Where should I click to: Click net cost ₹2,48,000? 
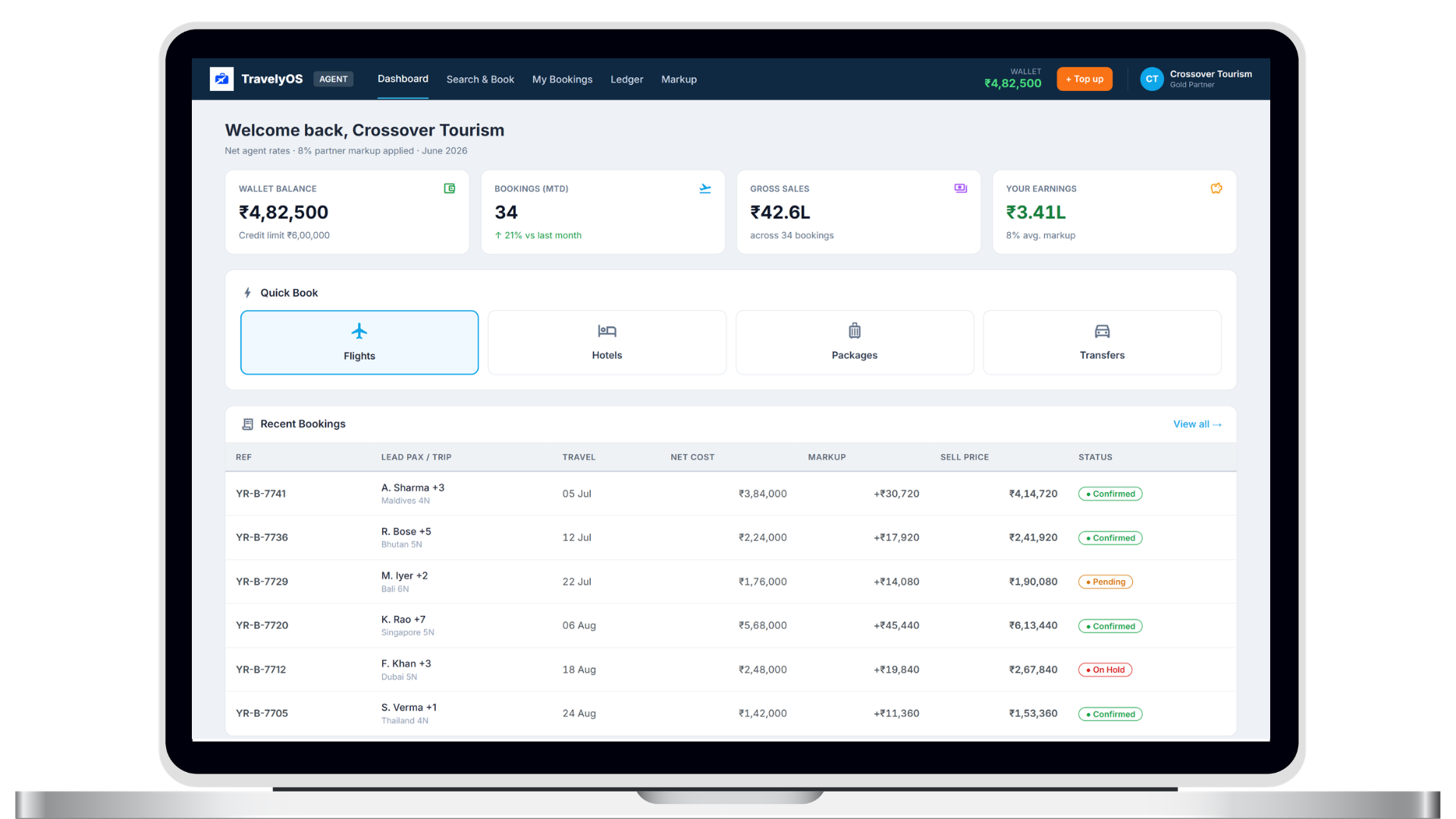(x=763, y=670)
